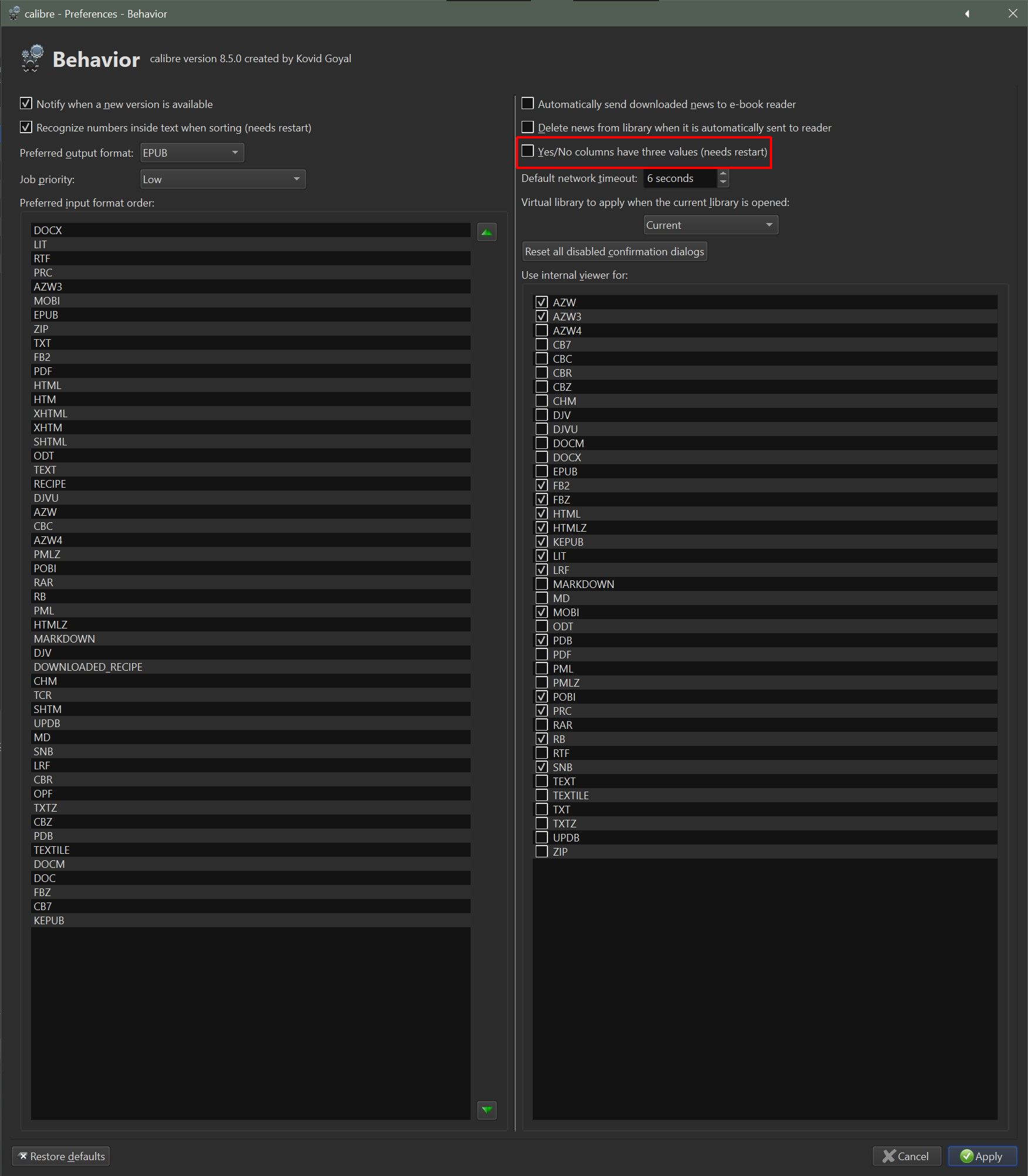This screenshot has height=1176, width=1028.
Task: Click Reset all disabled confirmation dialogs
Action: click(614, 251)
